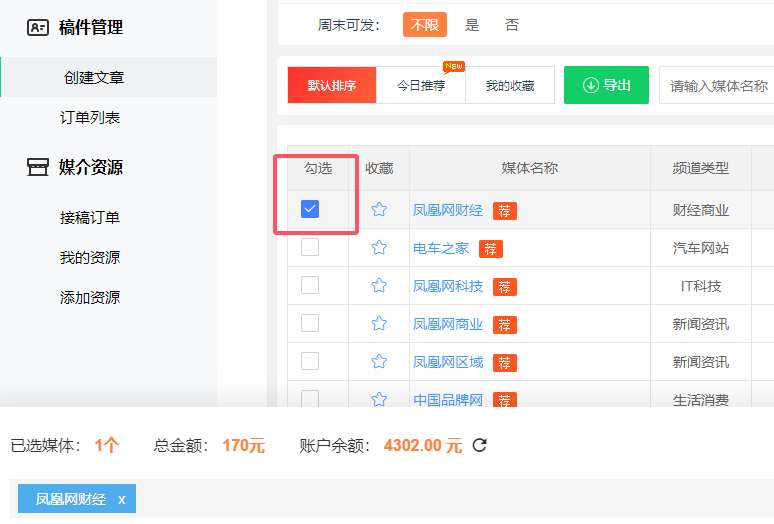Switch to the 我的收藏 tab

510,85
